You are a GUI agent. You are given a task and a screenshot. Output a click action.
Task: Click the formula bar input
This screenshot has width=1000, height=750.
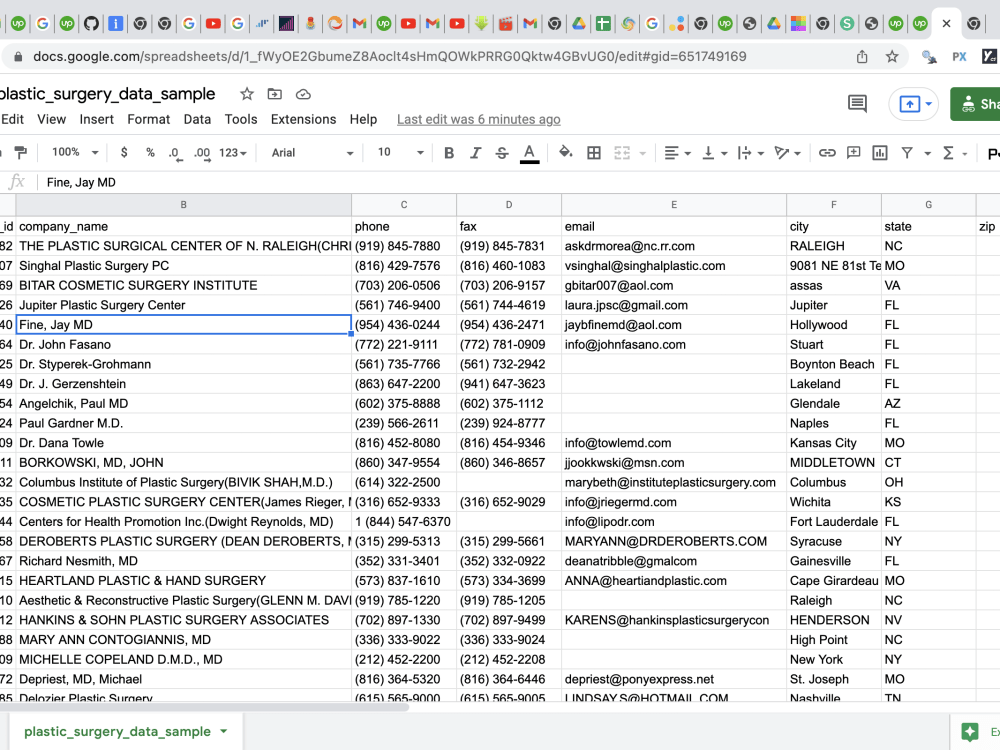pos(517,182)
